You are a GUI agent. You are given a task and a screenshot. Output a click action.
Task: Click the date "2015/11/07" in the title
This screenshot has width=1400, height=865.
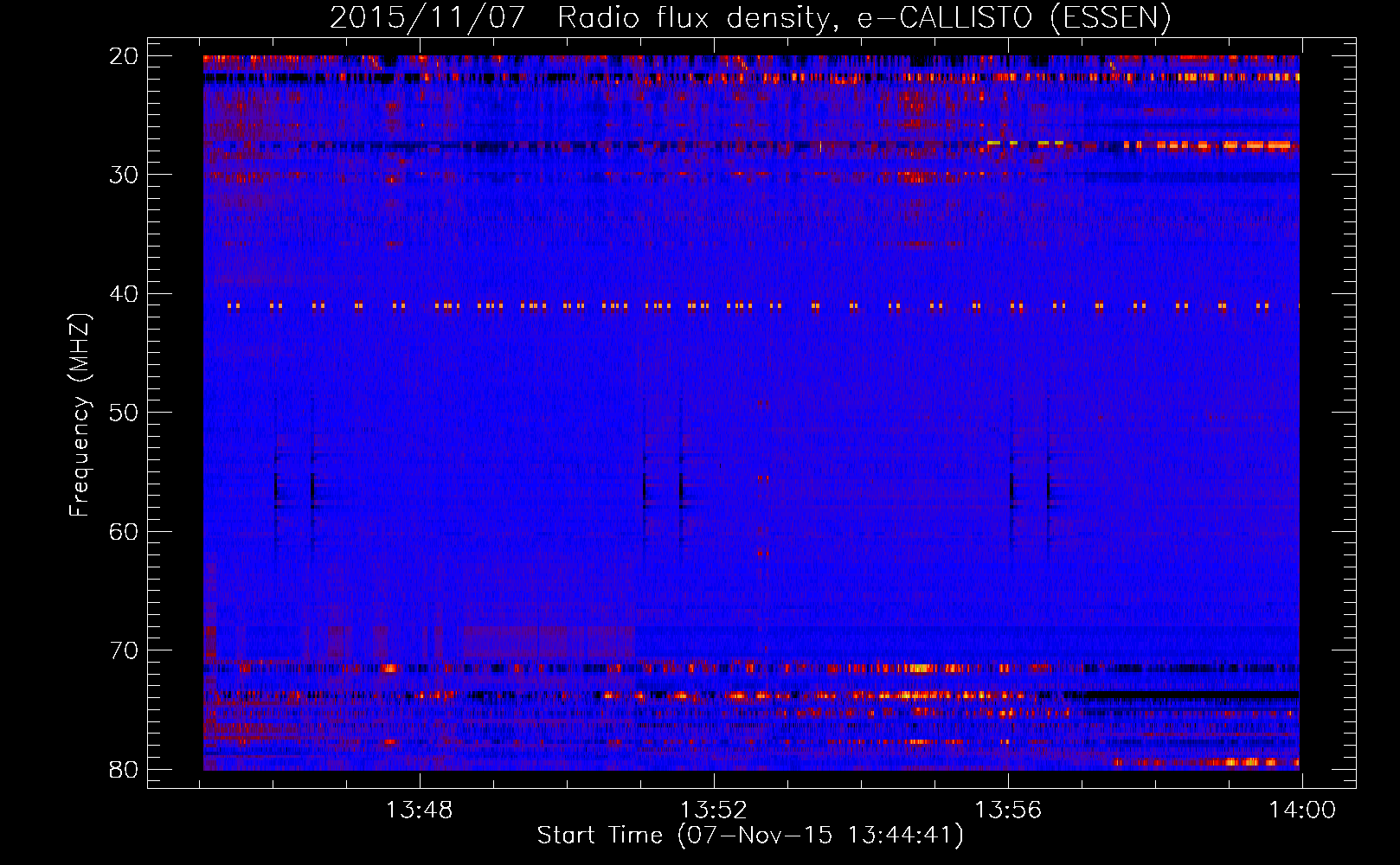click(427, 18)
